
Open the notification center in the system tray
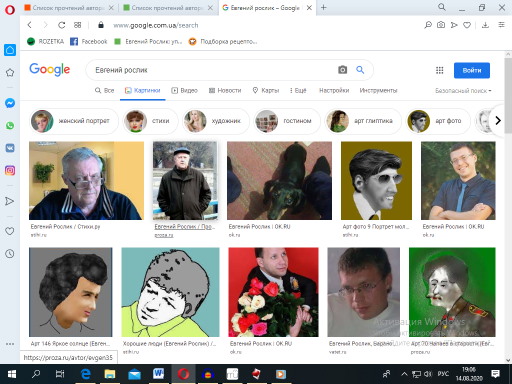tap(496, 374)
